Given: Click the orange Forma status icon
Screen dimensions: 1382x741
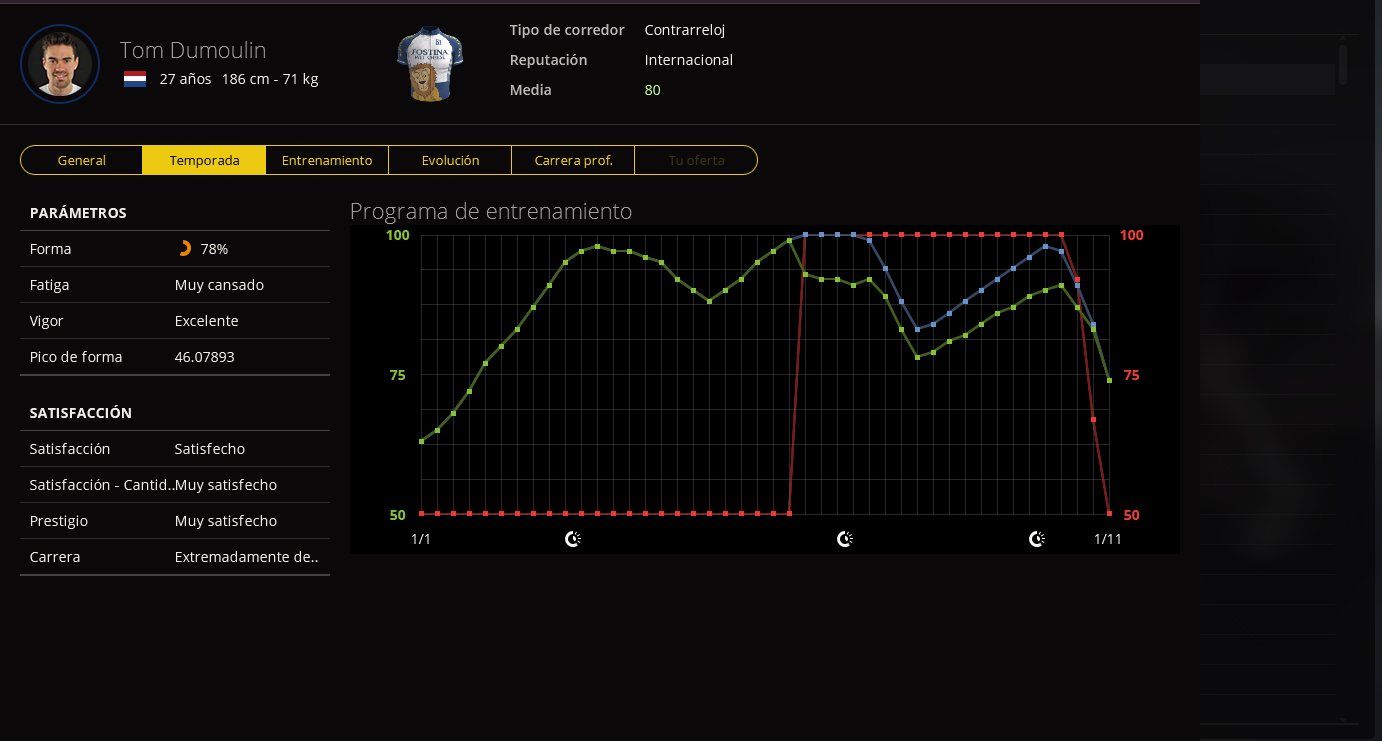Looking at the screenshot, I should [x=184, y=249].
